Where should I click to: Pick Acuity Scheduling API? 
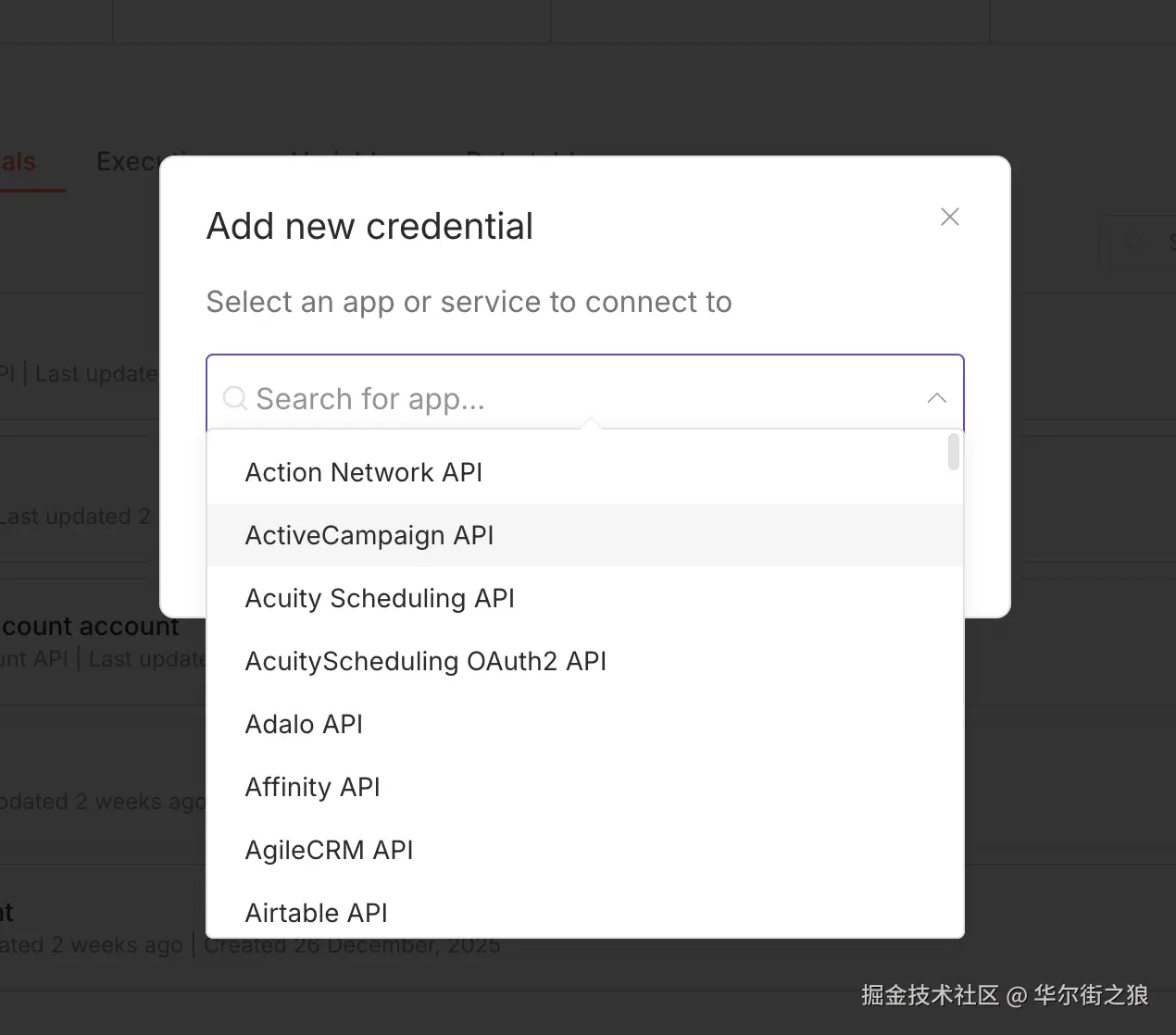380,598
